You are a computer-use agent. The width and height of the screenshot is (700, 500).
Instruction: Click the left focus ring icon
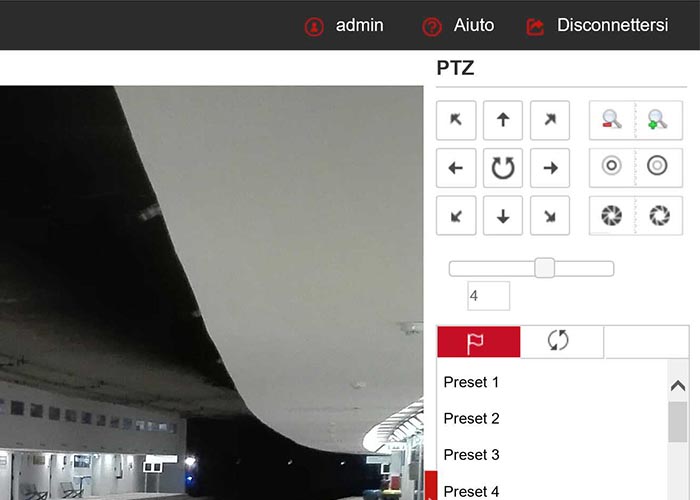(x=611, y=167)
